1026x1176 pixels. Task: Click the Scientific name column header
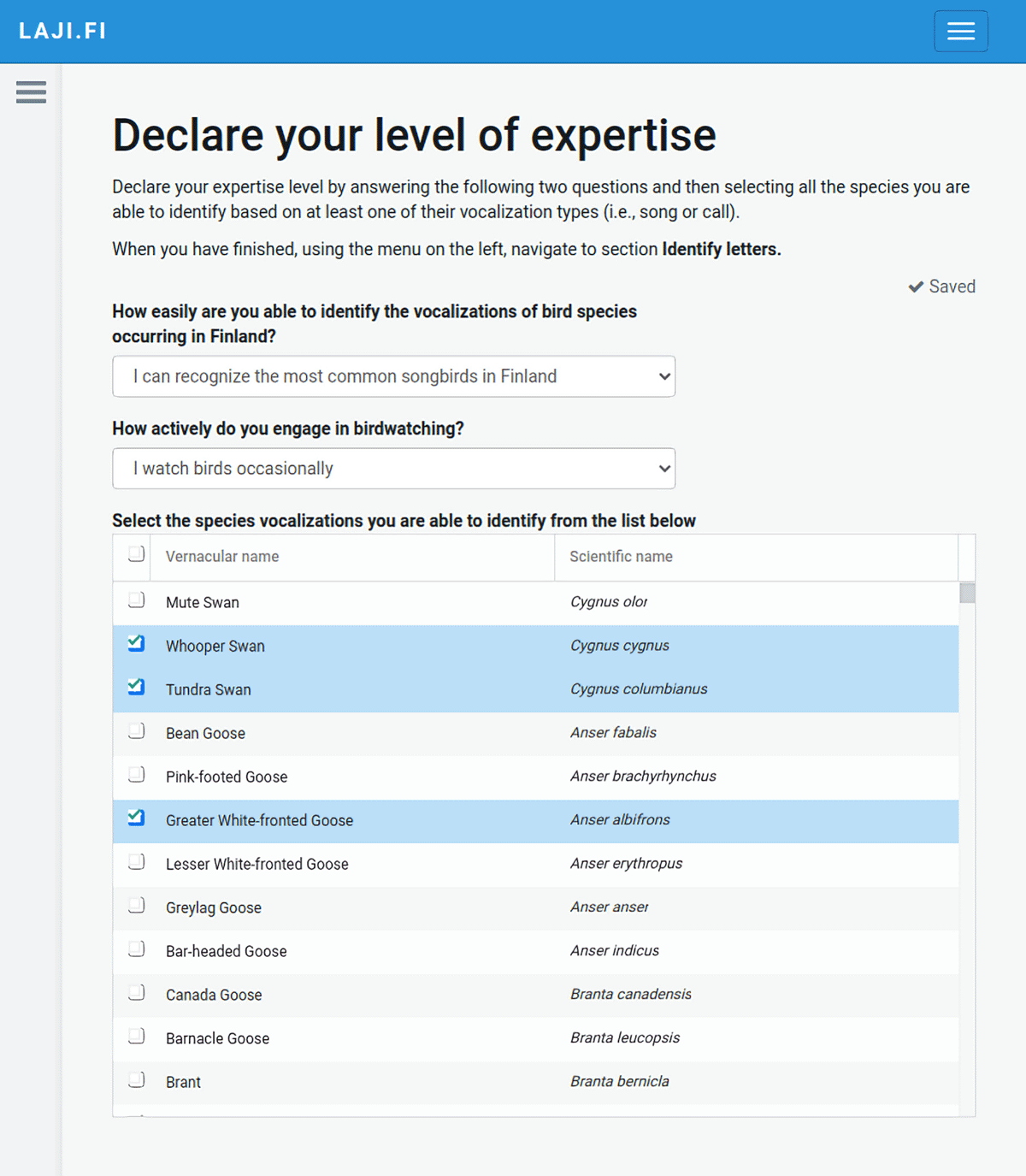tap(621, 557)
